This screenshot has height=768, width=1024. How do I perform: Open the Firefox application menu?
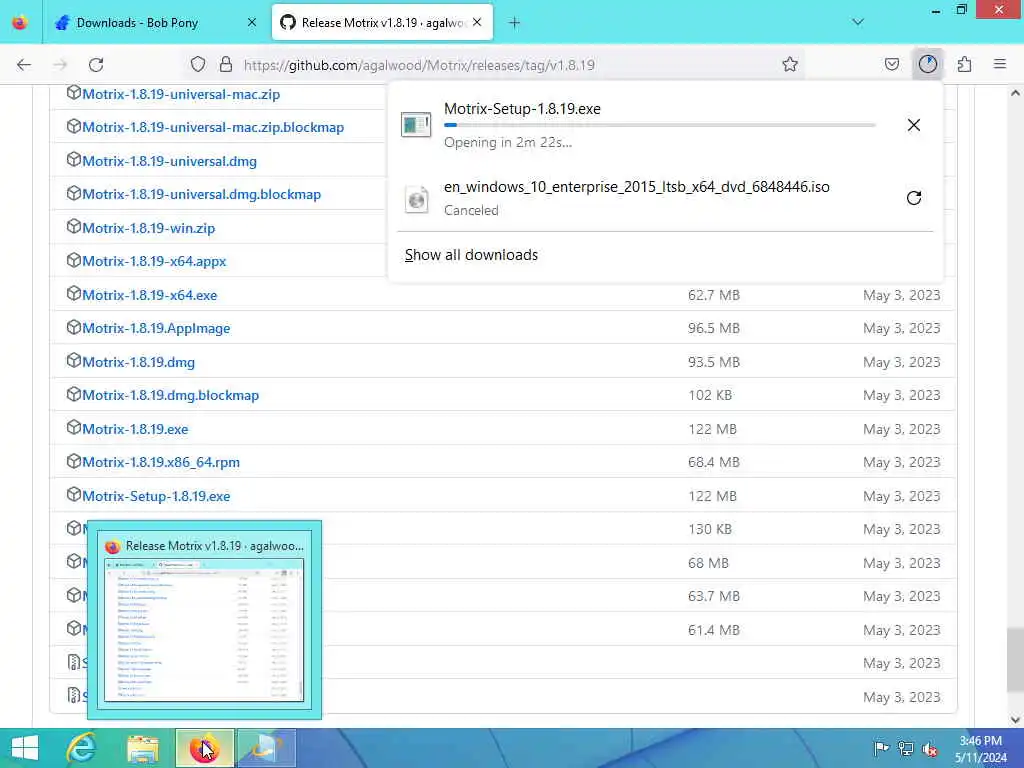pos(1000,64)
